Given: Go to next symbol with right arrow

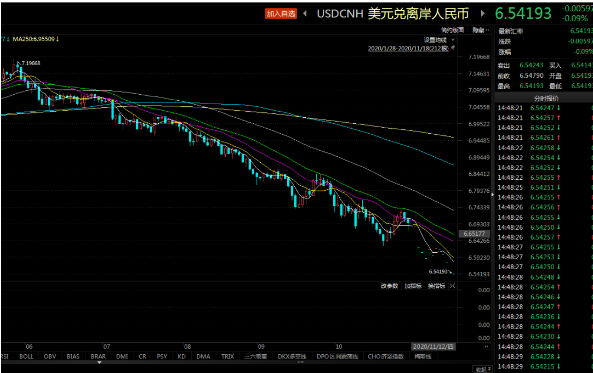Looking at the screenshot, I should tap(482, 14).
